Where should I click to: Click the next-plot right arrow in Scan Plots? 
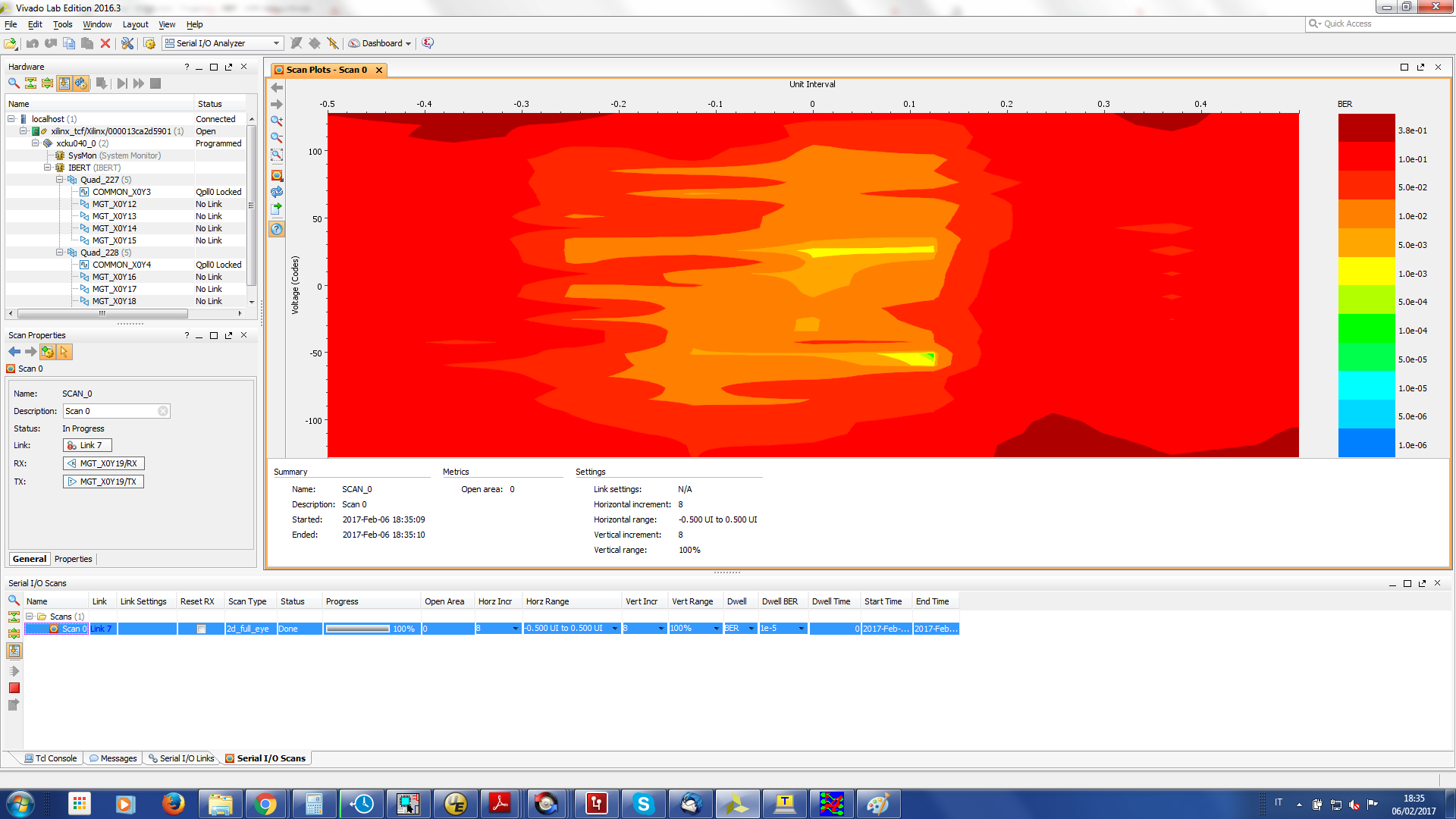pyautogui.click(x=277, y=105)
